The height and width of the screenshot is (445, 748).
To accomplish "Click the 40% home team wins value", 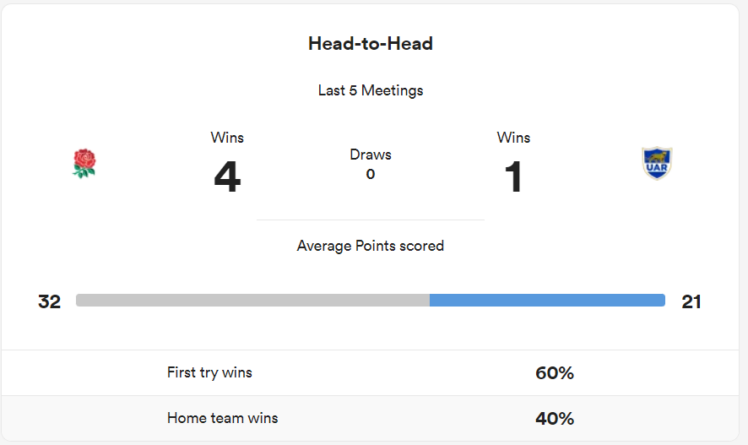I will click(555, 418).
